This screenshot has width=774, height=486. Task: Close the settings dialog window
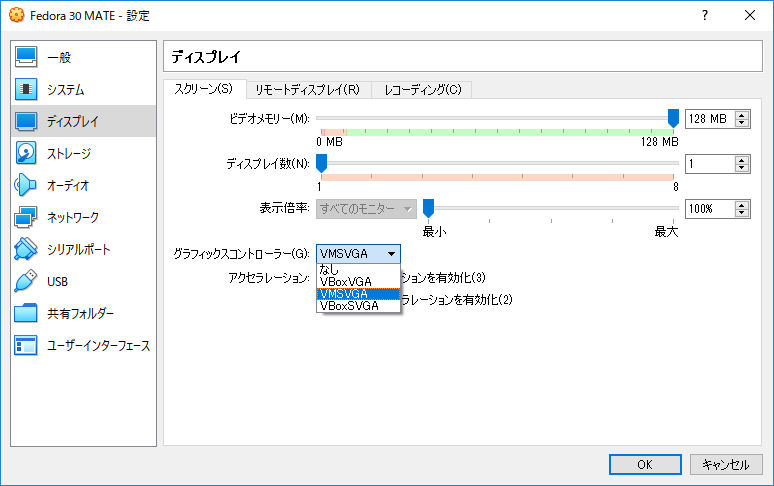point(750,15)
